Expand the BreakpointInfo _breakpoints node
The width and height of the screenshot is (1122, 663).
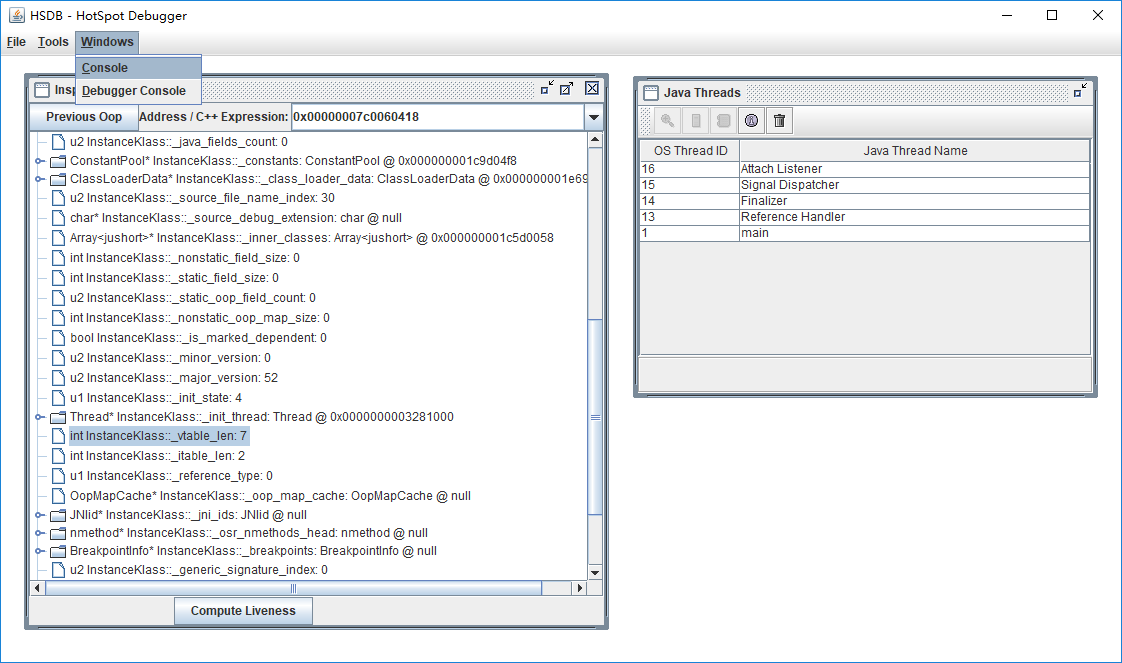tap(39, 551)
